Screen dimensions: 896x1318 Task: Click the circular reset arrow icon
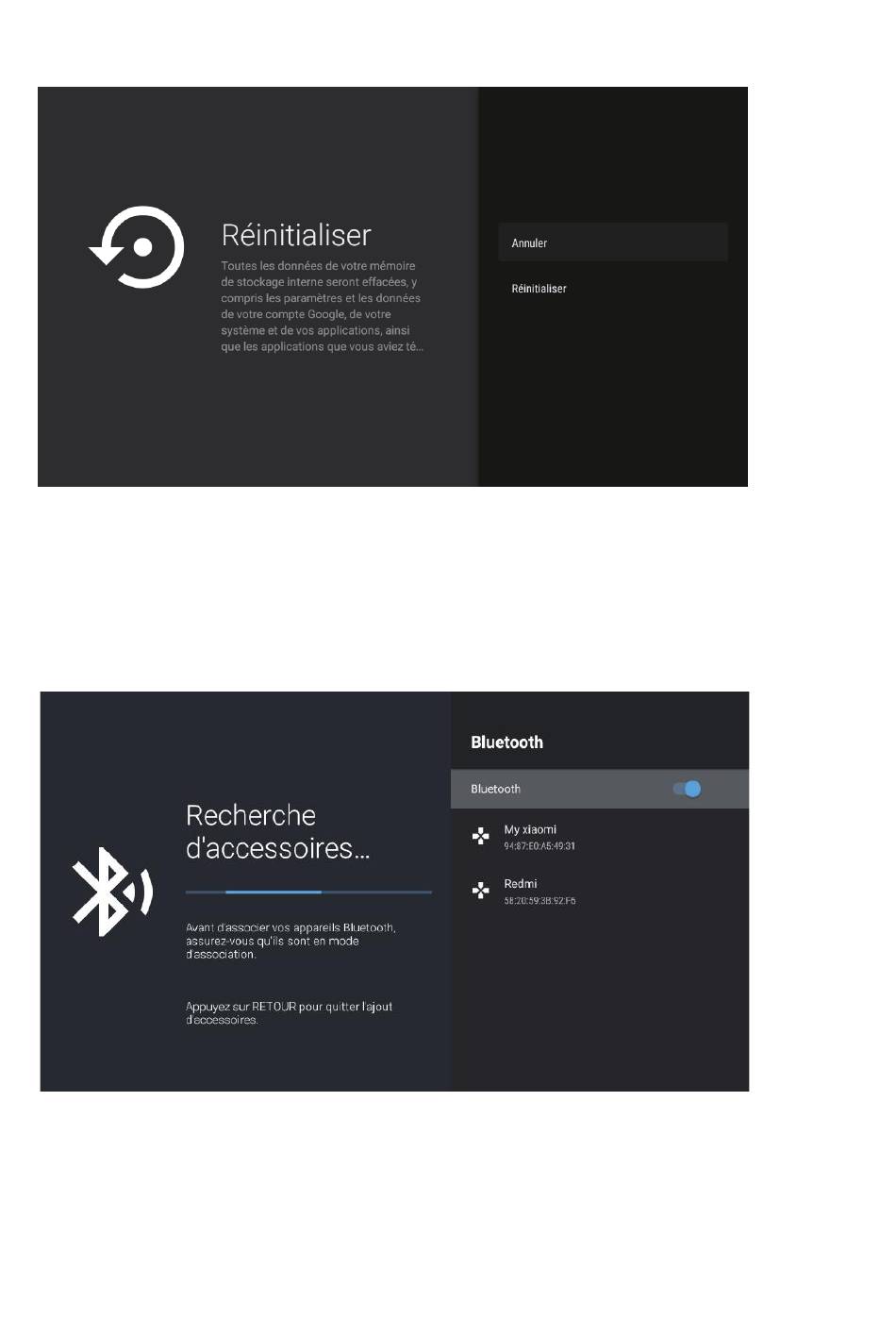(137, 247)
